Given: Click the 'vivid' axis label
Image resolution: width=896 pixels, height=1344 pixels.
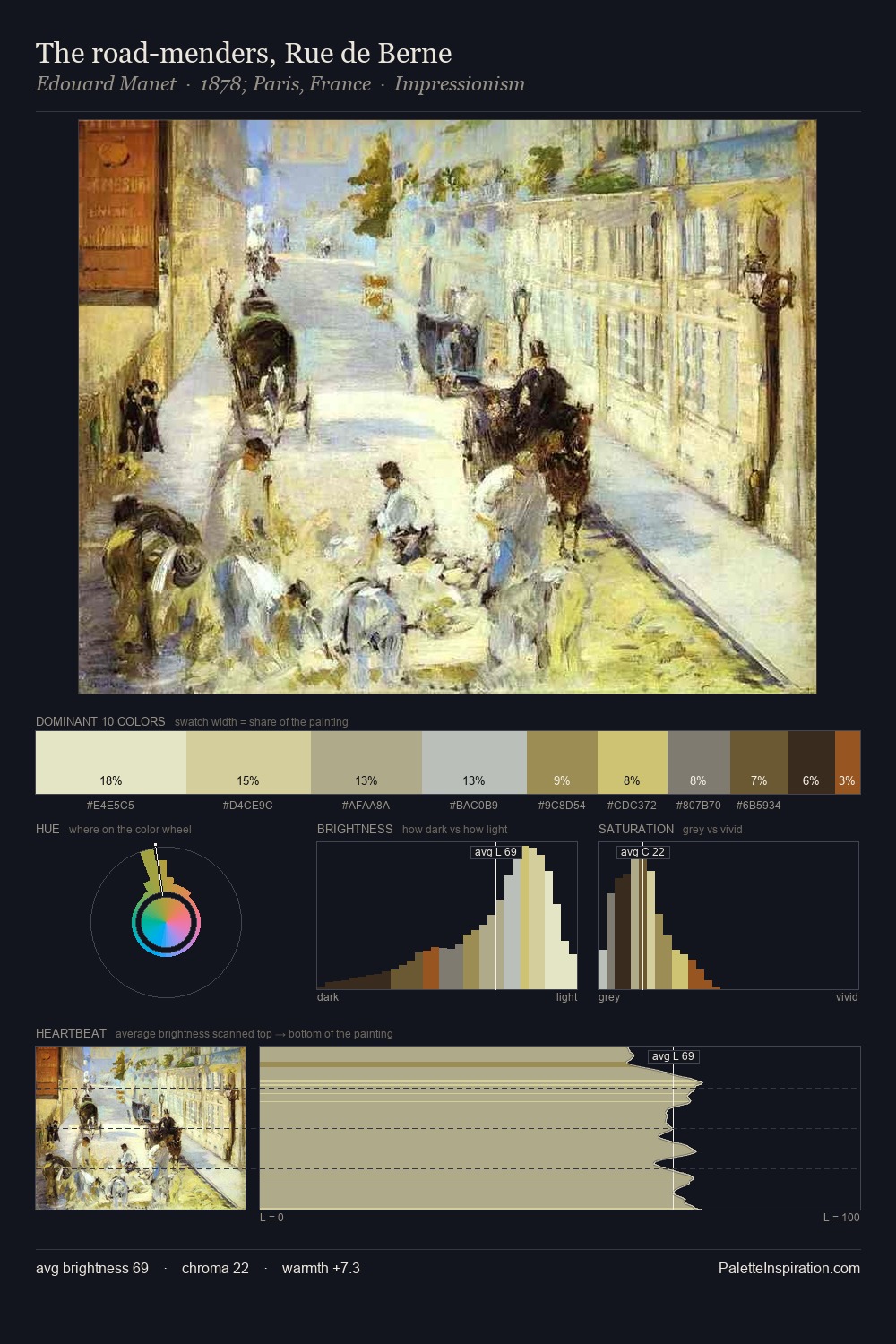Looking at the screenshot, I should pos(847,997).
